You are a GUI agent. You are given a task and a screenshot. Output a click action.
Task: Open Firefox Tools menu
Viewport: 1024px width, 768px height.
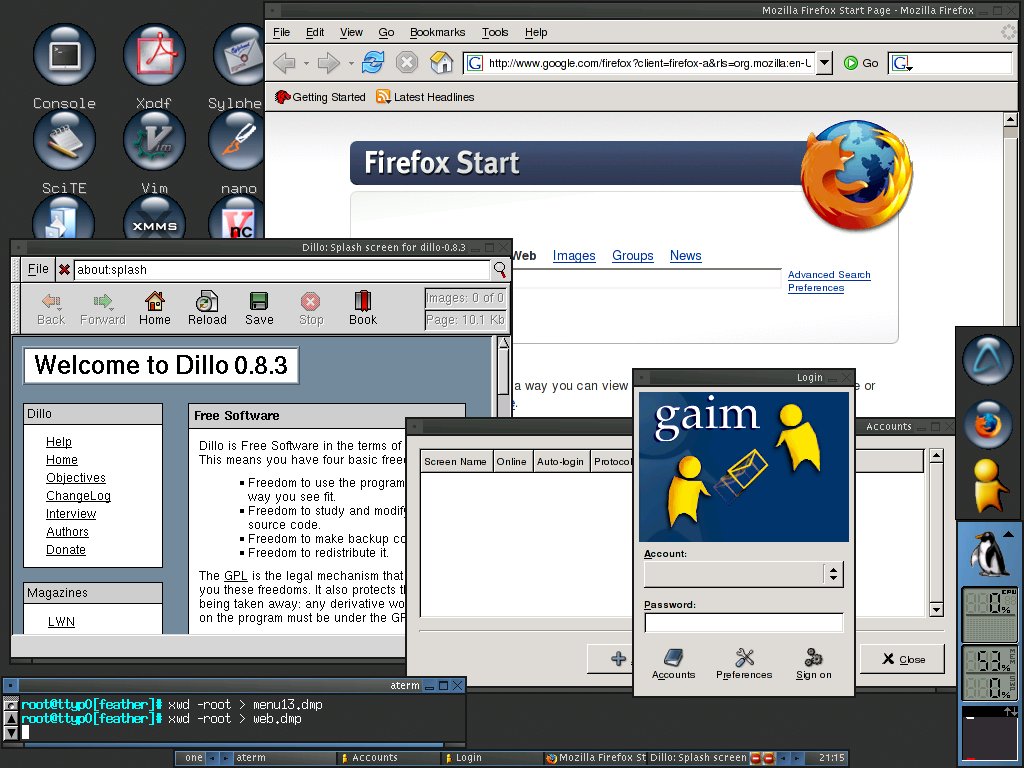(495, 32)
